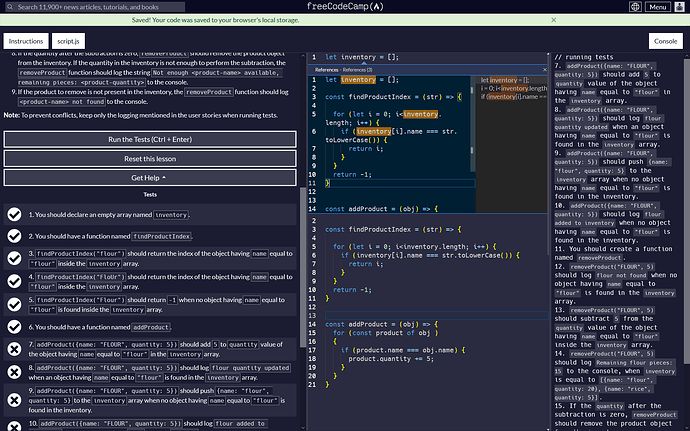Image resolution: width=690 pixels, height=431 pixels.
Task: Toggle the script.js editor panel
Action: [68, 41]
